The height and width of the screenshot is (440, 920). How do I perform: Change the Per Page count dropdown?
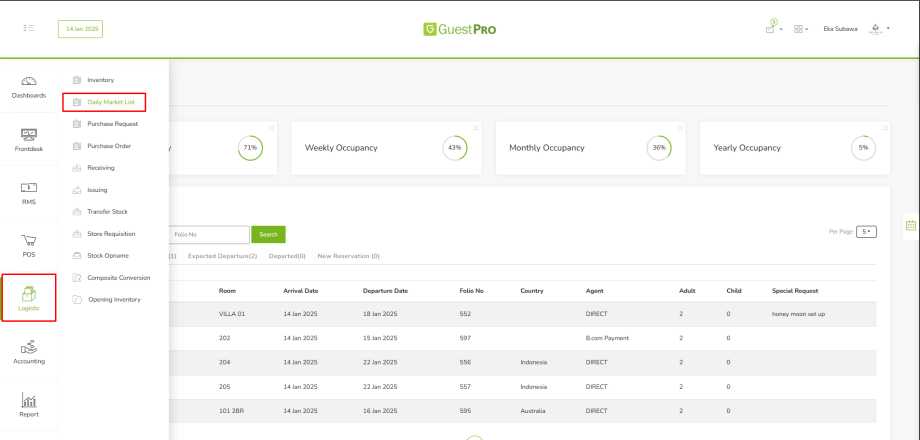[866, 231]
